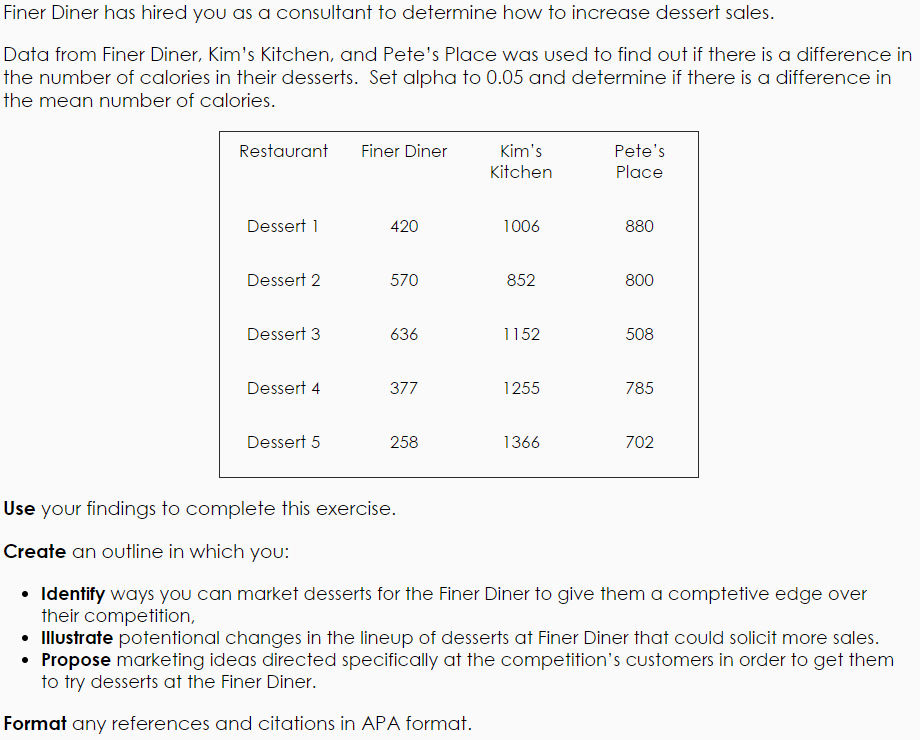
Task: Click the 1152 value in the table
Action: (x=521, y=334)
